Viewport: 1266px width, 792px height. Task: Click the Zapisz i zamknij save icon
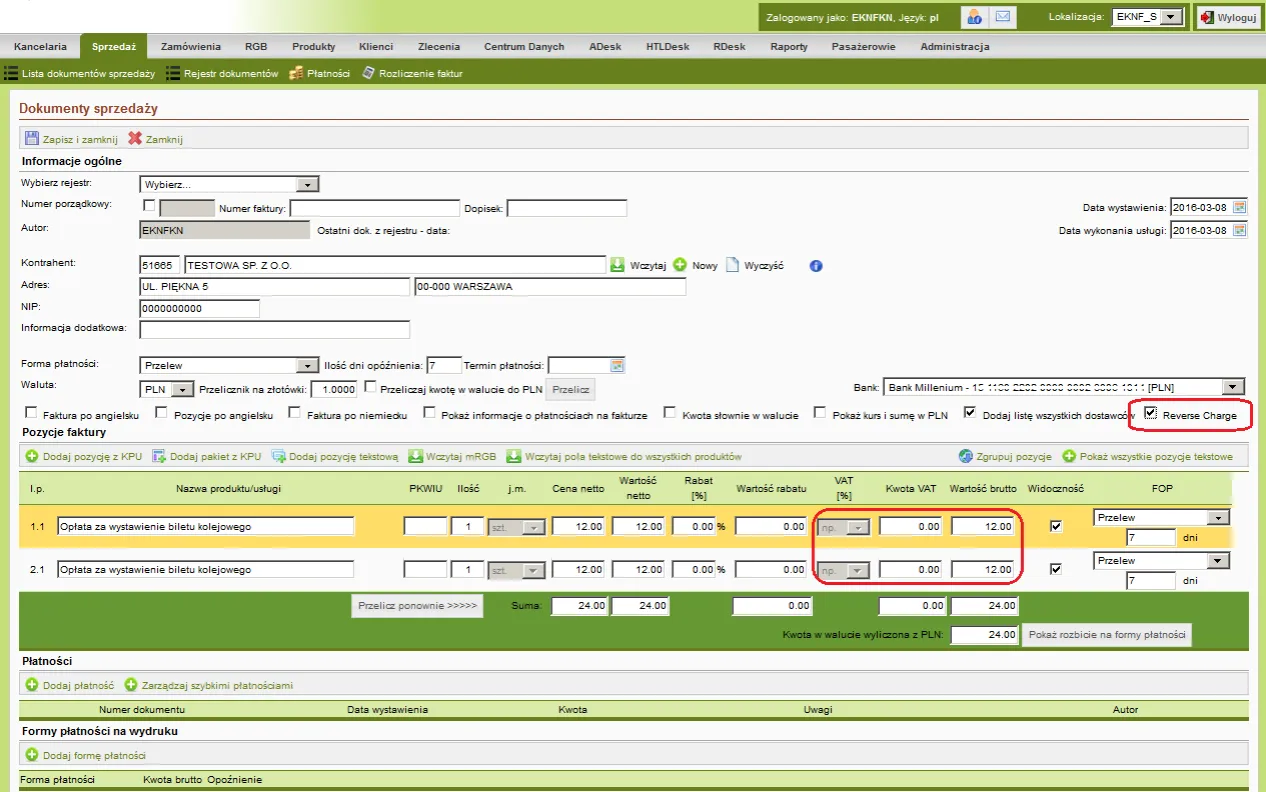[x=32, y=139]
